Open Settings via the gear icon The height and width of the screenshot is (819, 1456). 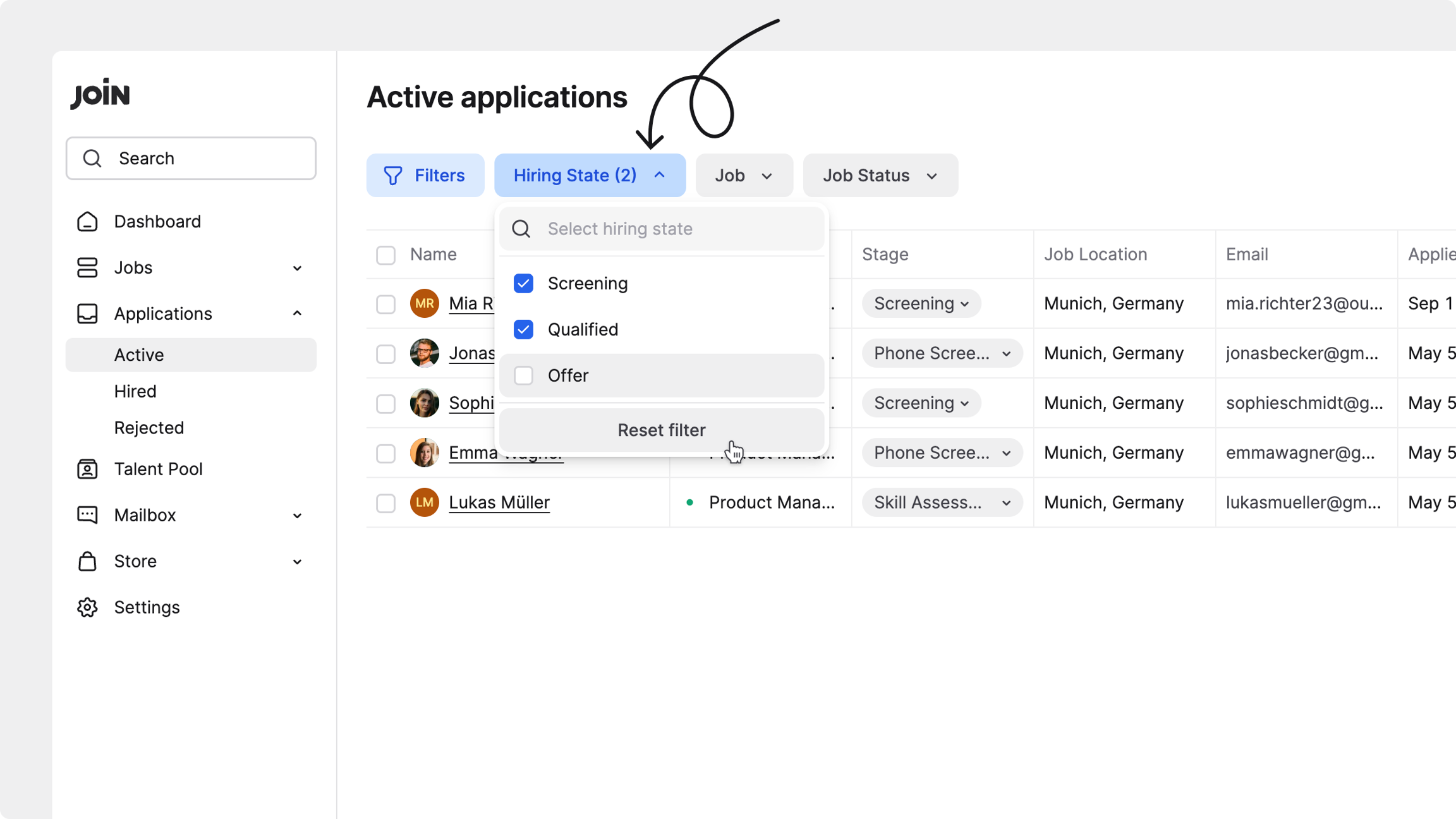tap(87, 607)
